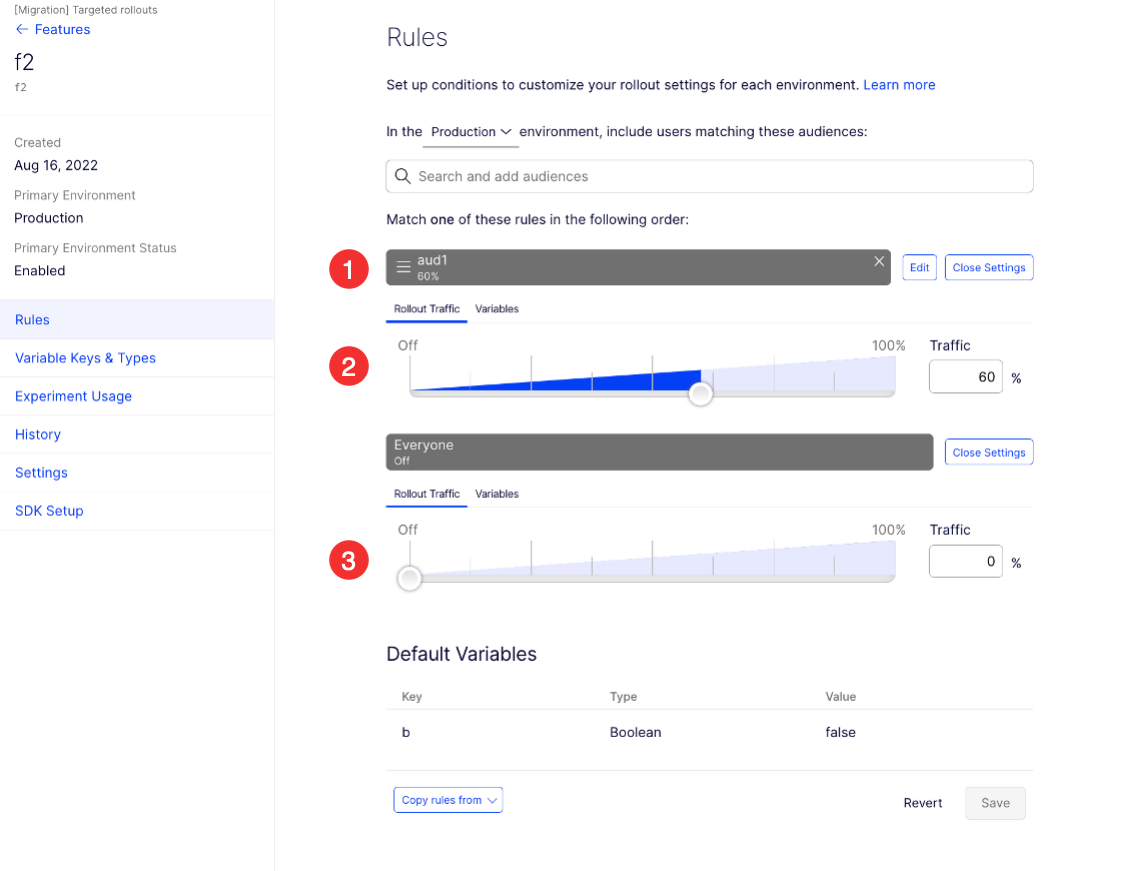Open the Everyone rule Variables tab
1123x871 pixels.
[x=496, y=494]
